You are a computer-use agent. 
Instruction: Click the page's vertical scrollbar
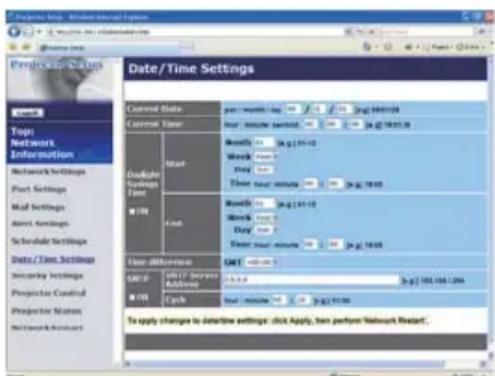(x=490, y=208)
